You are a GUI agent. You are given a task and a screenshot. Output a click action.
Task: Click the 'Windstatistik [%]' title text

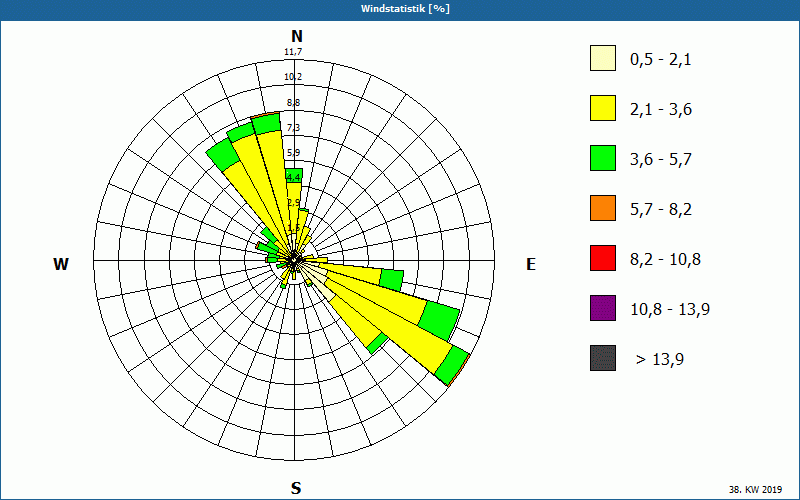(x=405, y=9)
